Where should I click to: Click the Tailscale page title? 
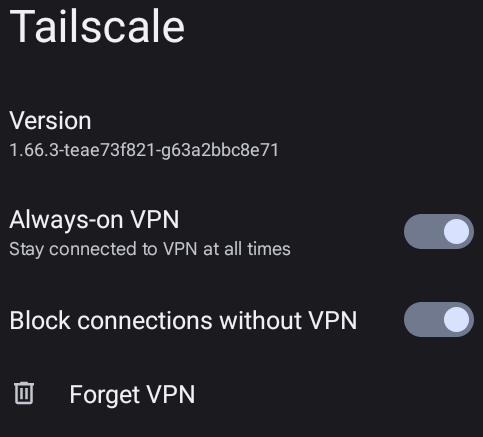point(97,26)
